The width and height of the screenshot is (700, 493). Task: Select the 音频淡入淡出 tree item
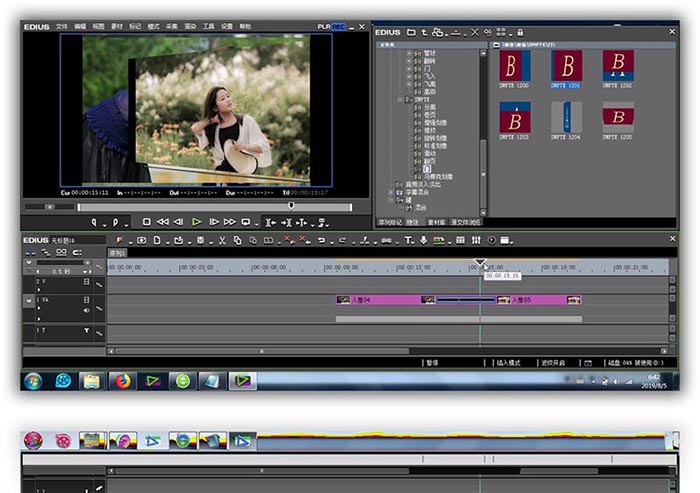point(423,184)
